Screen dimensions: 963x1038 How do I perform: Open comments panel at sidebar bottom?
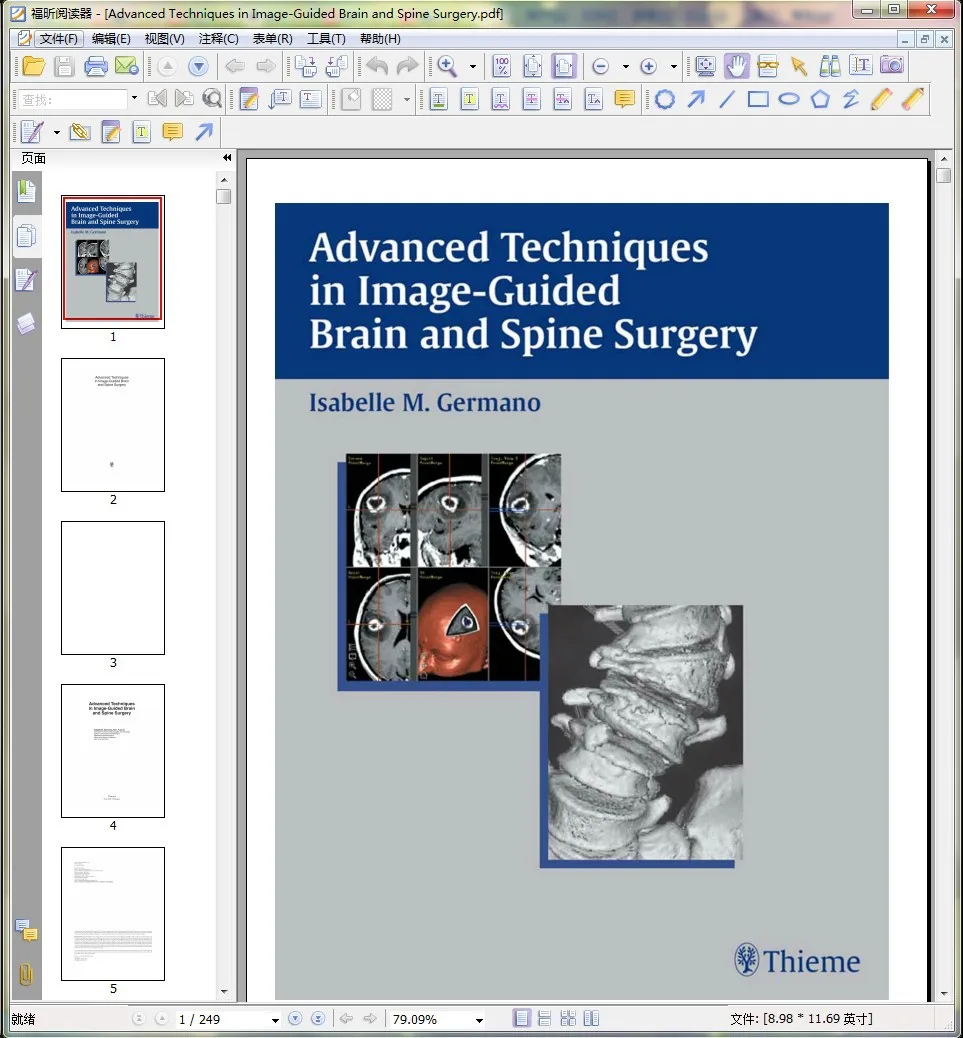point(26,929)
